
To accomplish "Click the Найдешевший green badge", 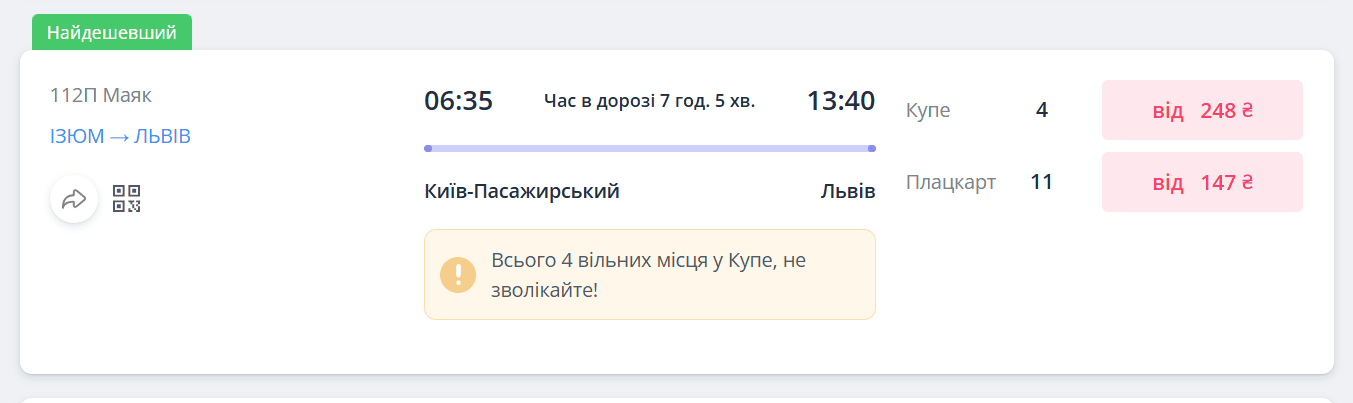I will point(111,32).
